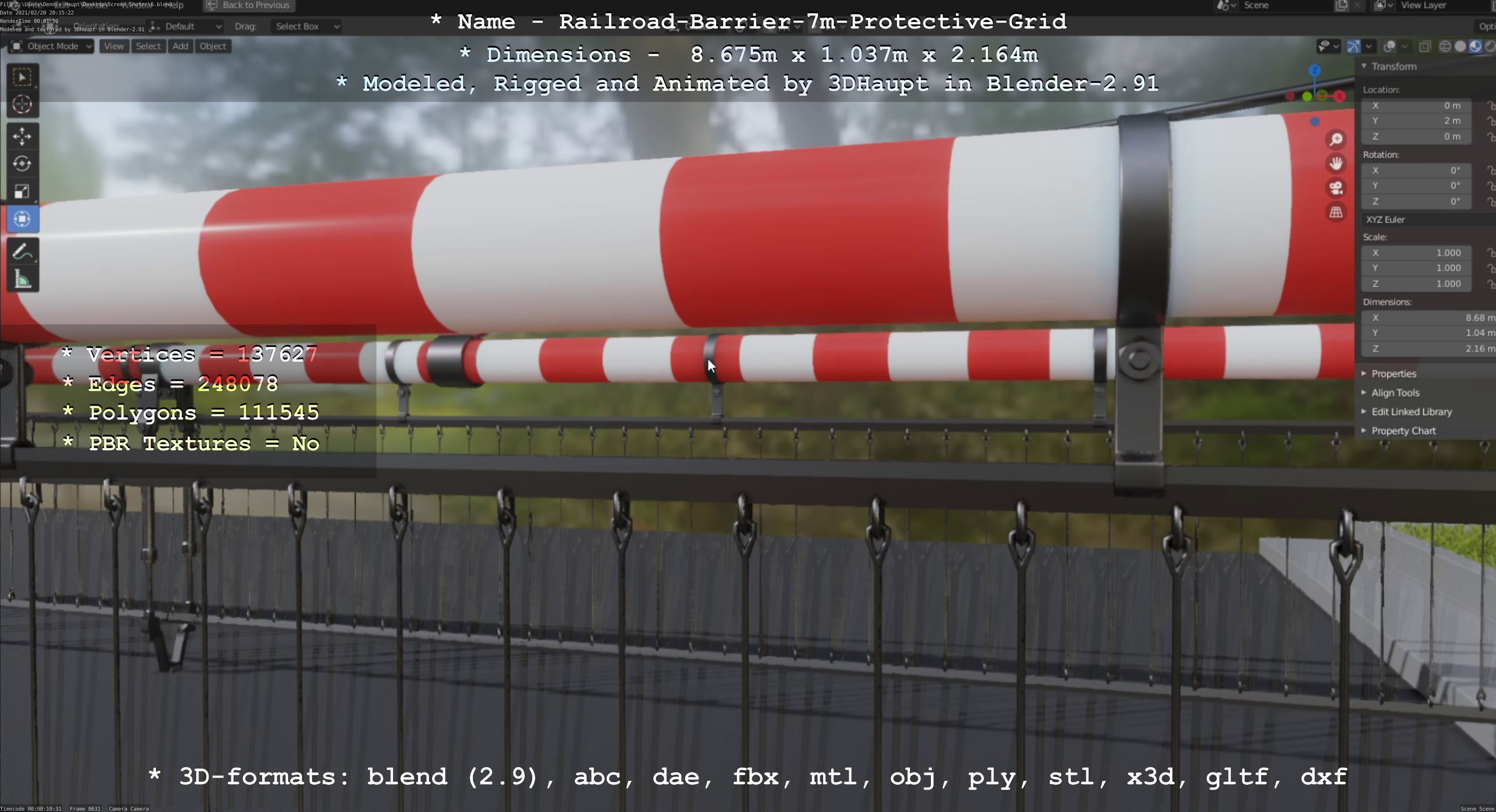Open the Add menu
1496x812 pixels.
click(180, 47)
